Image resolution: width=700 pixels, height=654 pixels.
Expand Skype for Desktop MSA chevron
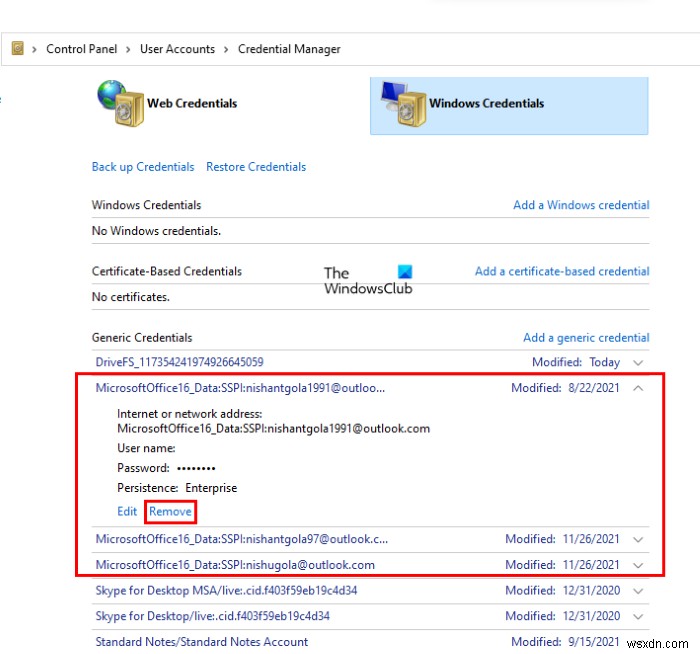pyautogui.click(x=638, y=591)
